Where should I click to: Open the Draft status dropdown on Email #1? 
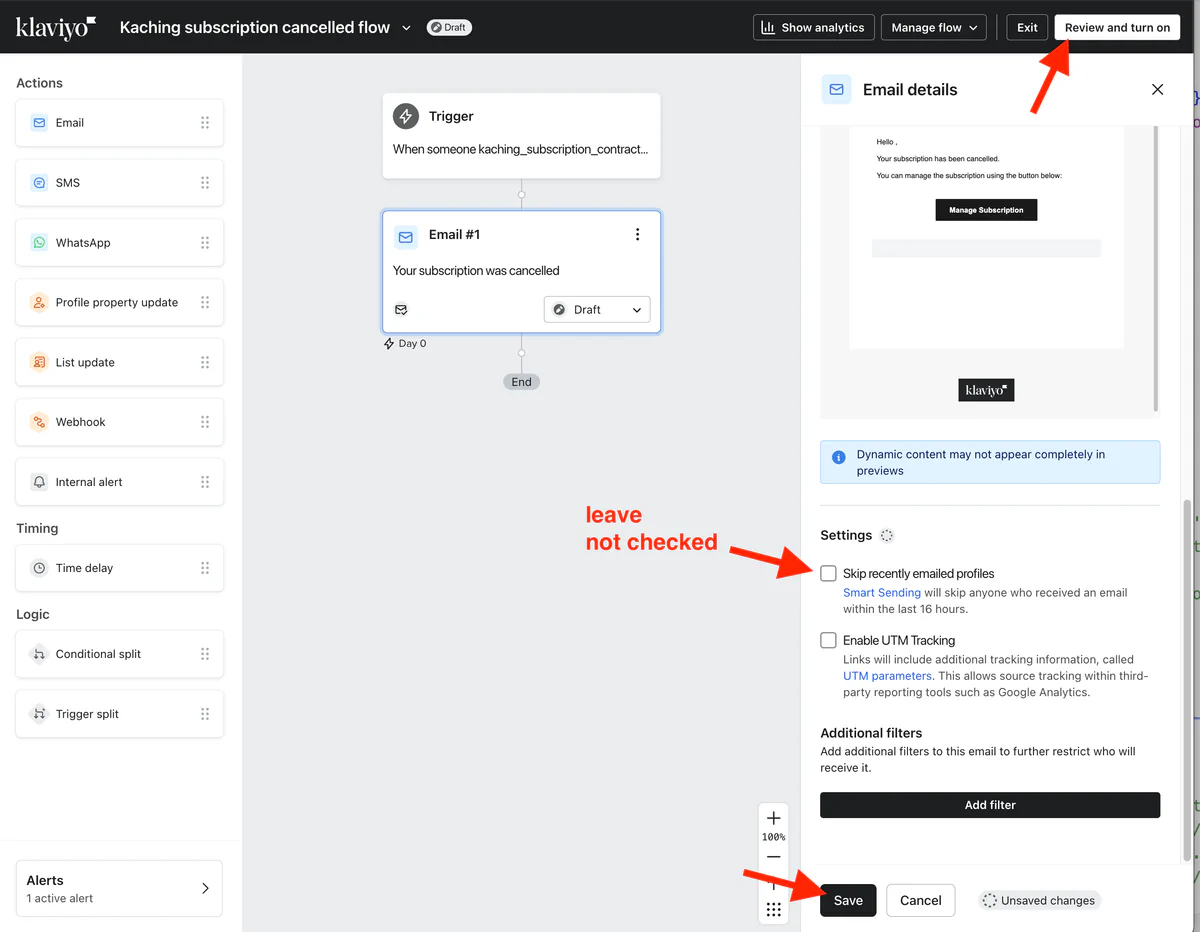tap(597, 310)
